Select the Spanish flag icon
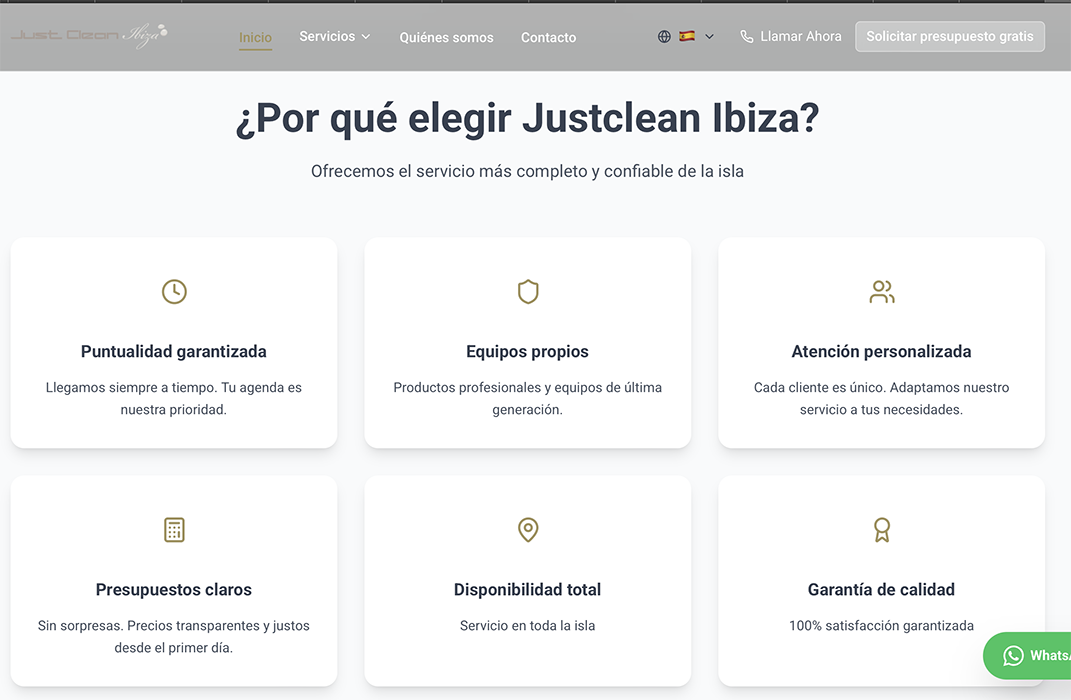The height and width of the screenshot is (700, 1071). [x=687, y=36]
